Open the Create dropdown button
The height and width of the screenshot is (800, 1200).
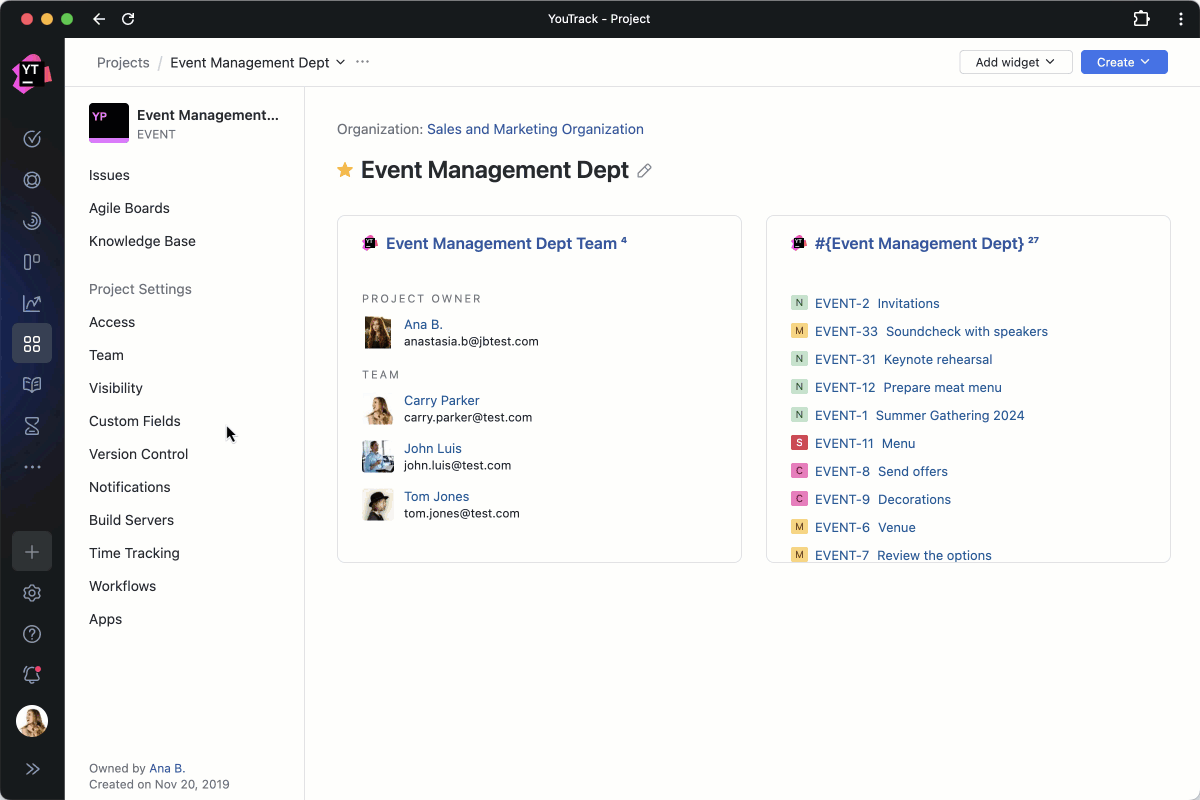click(x=1123, y=62)
